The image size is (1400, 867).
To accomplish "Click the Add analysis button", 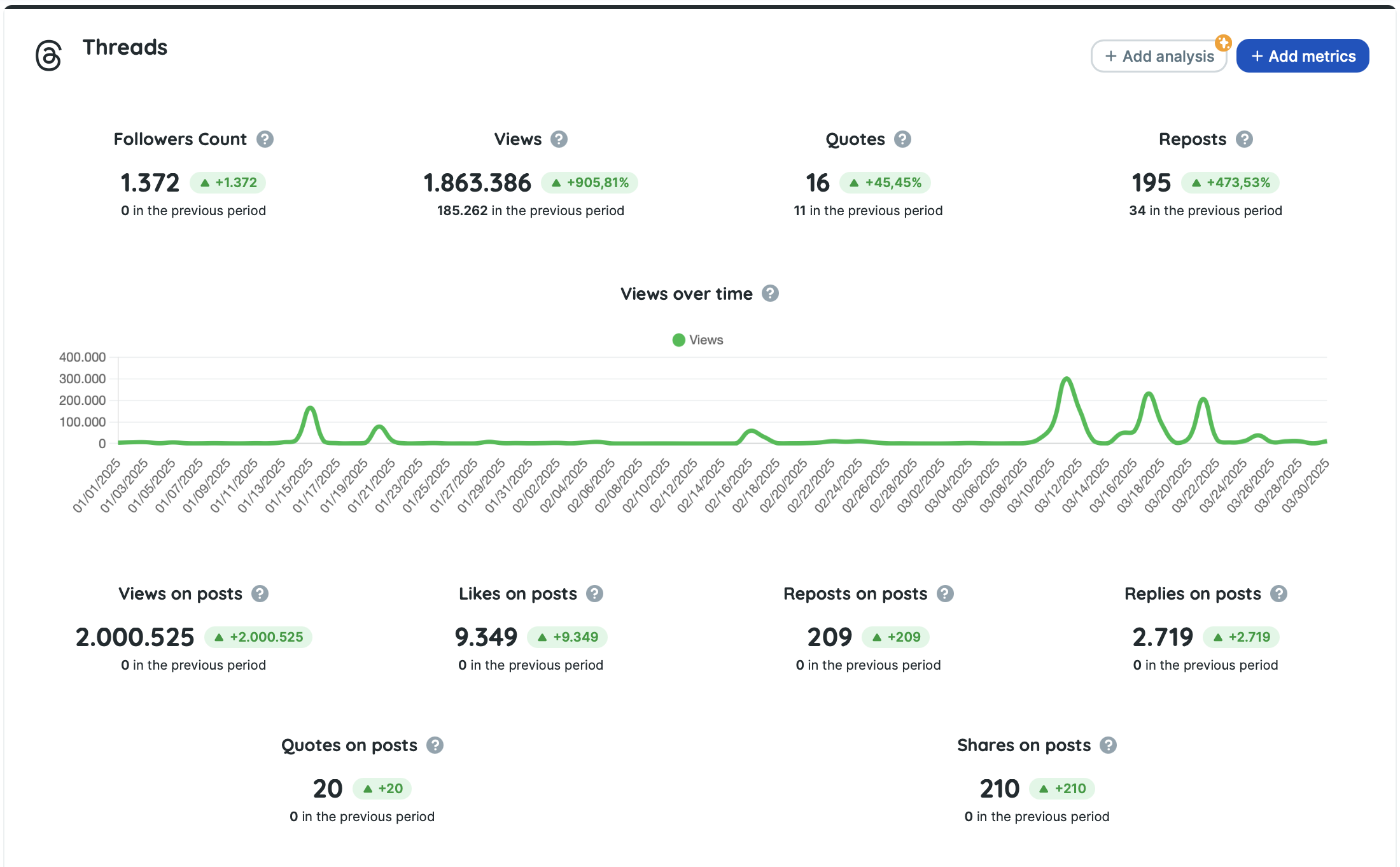I will click(x=1159, y=57).
